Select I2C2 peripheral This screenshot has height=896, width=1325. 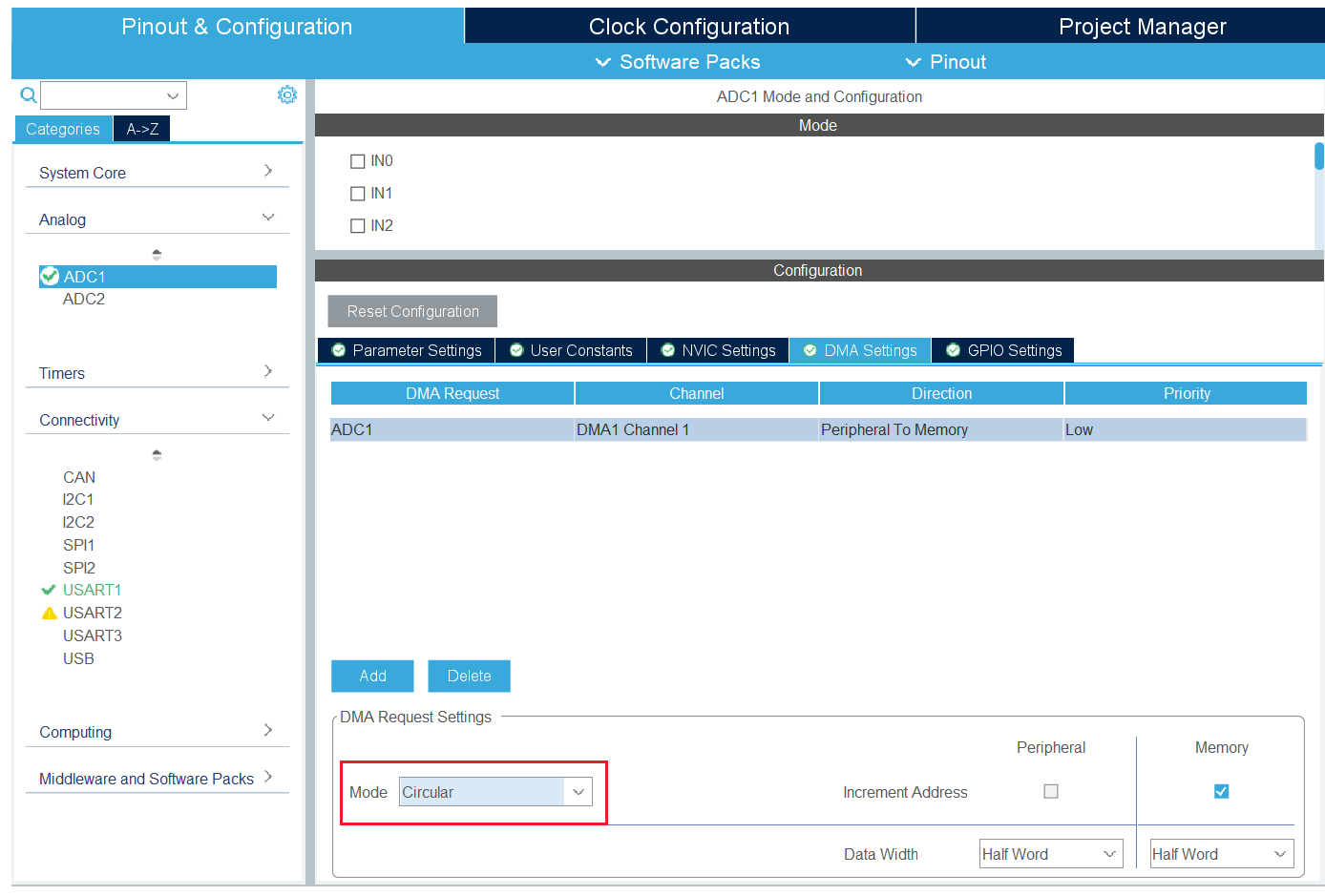click(78, 522)
